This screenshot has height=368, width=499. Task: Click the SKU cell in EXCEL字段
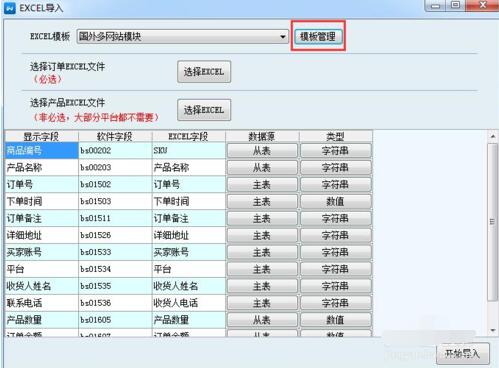[189, 150]
